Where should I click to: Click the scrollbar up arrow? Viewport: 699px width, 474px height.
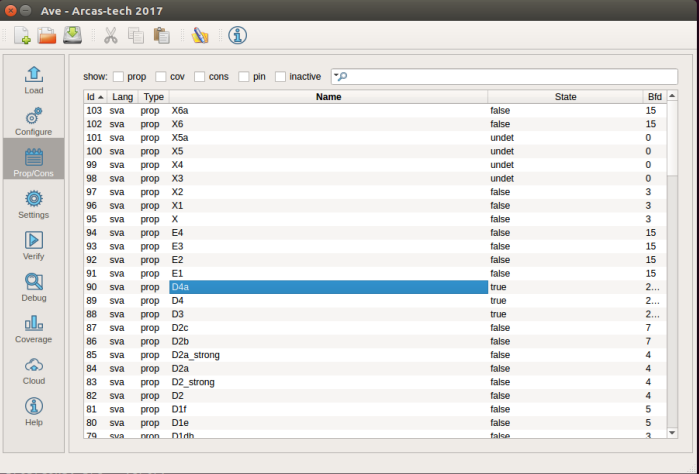point(672,95)
